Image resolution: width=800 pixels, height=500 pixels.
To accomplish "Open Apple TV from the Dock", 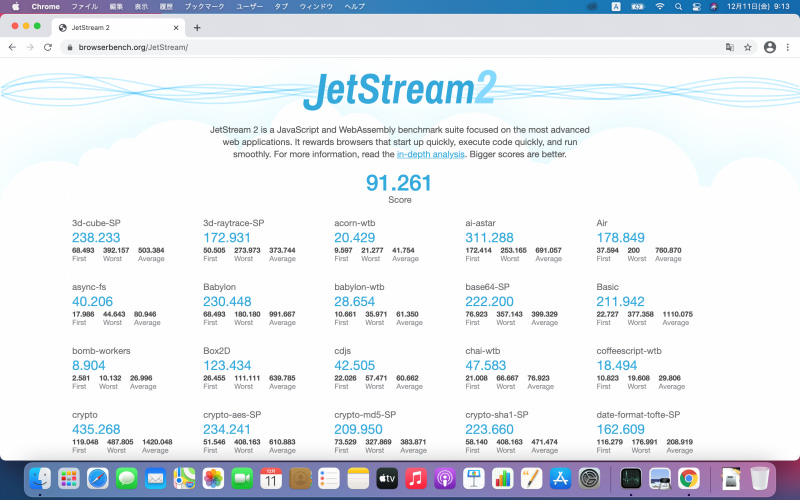I will coord(387,479).
